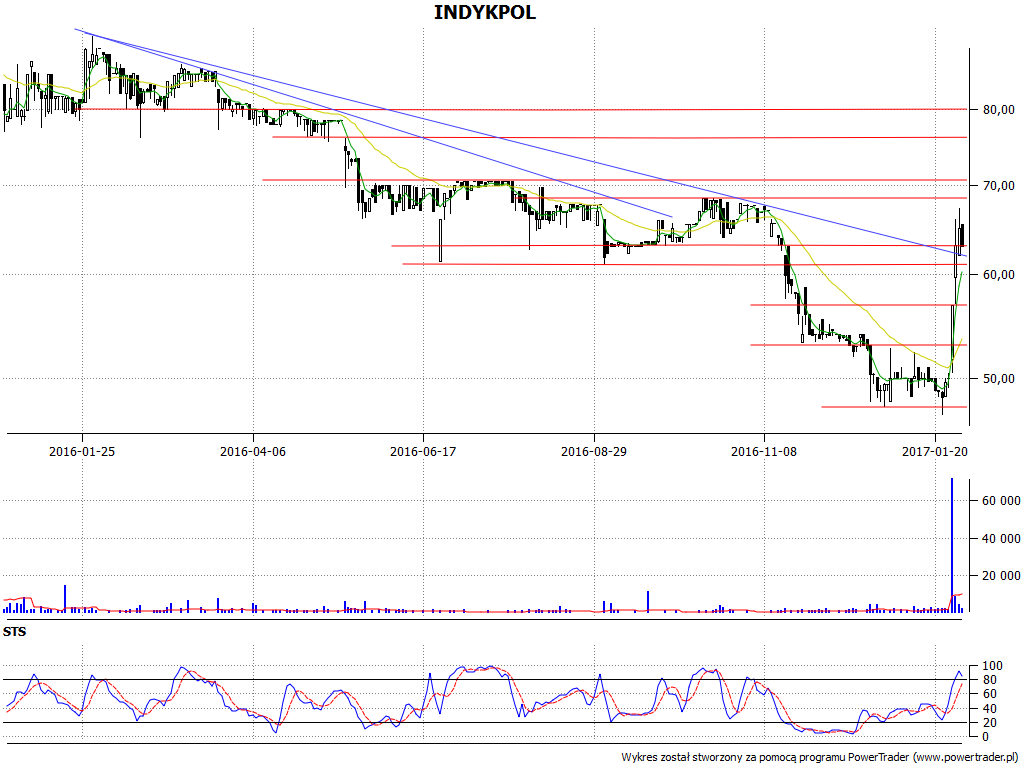The image size is (1024, 768).
Task: Select the 2017-01-20 date label
Action: [935, 451]
